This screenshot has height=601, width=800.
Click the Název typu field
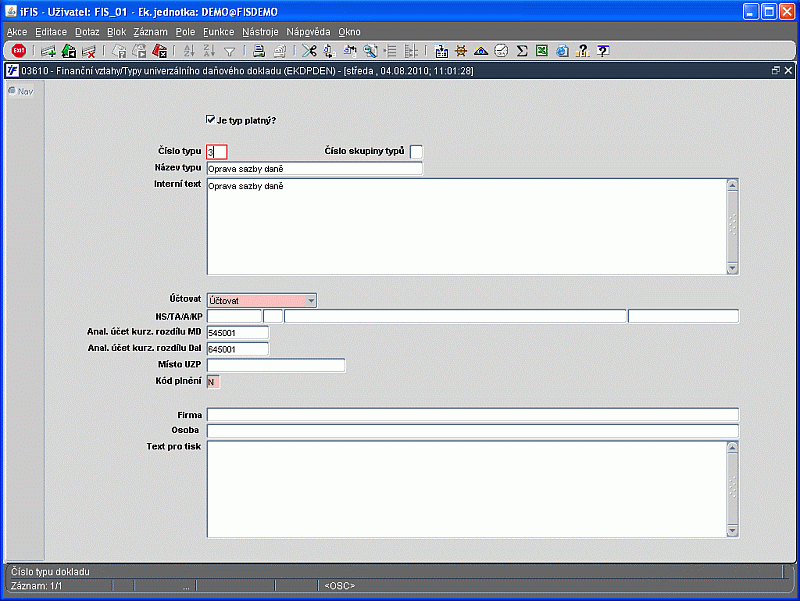314,168
